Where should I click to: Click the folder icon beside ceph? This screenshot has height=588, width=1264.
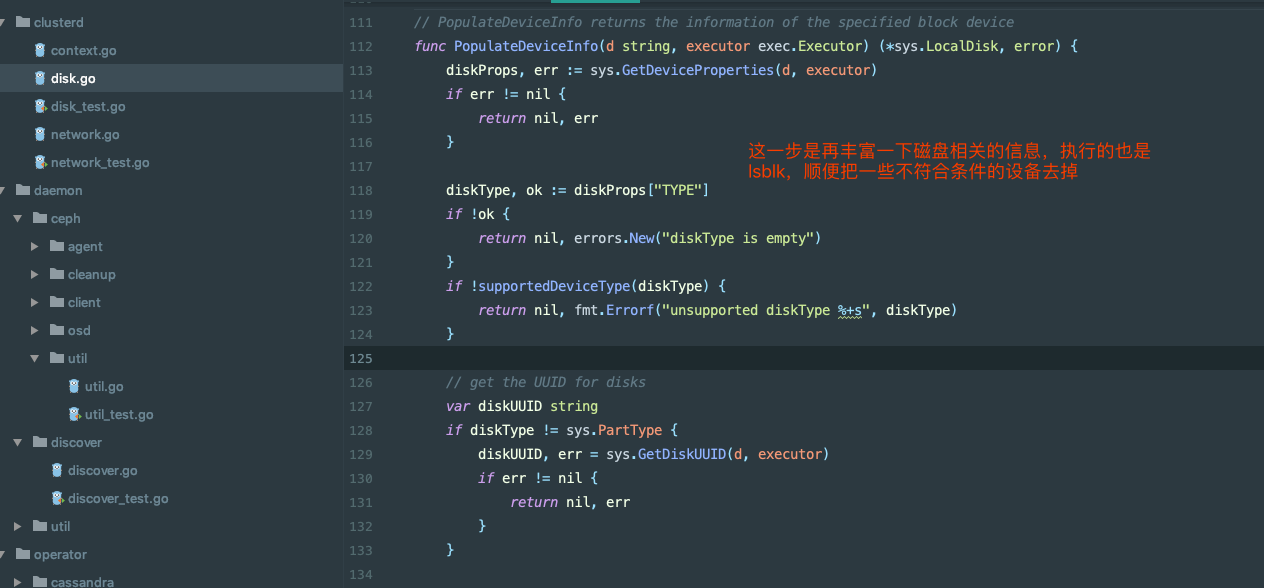pyautogui.click(x=40, y=218)
